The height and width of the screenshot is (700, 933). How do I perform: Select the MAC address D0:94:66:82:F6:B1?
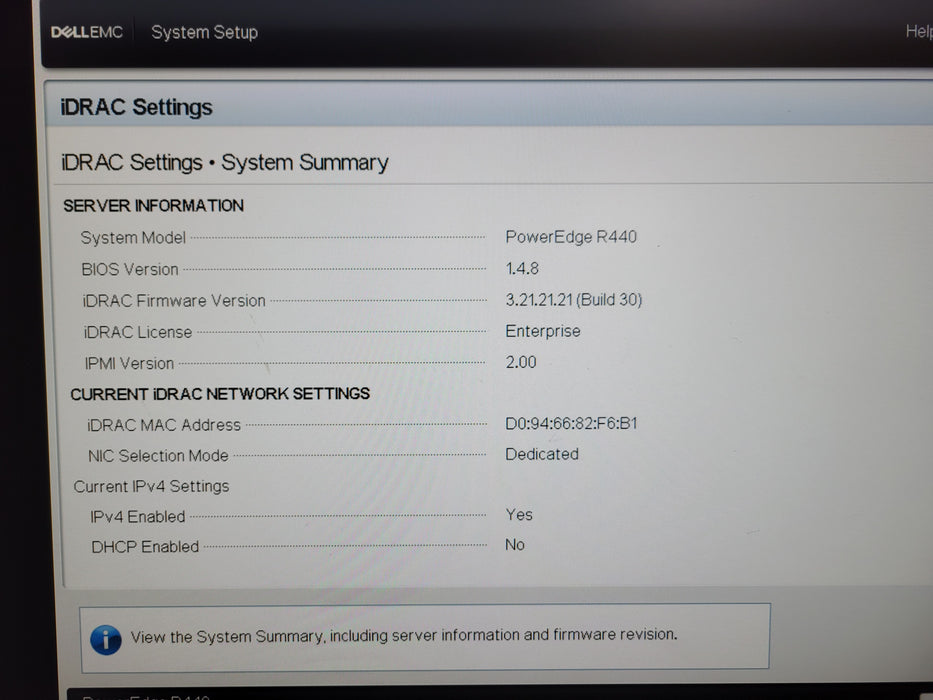pos(571,423)
